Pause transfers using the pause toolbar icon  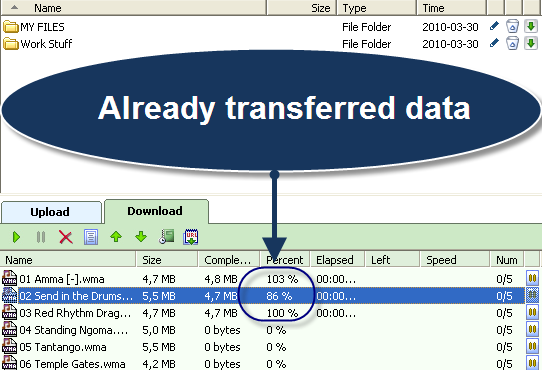[x=41, y=237]
